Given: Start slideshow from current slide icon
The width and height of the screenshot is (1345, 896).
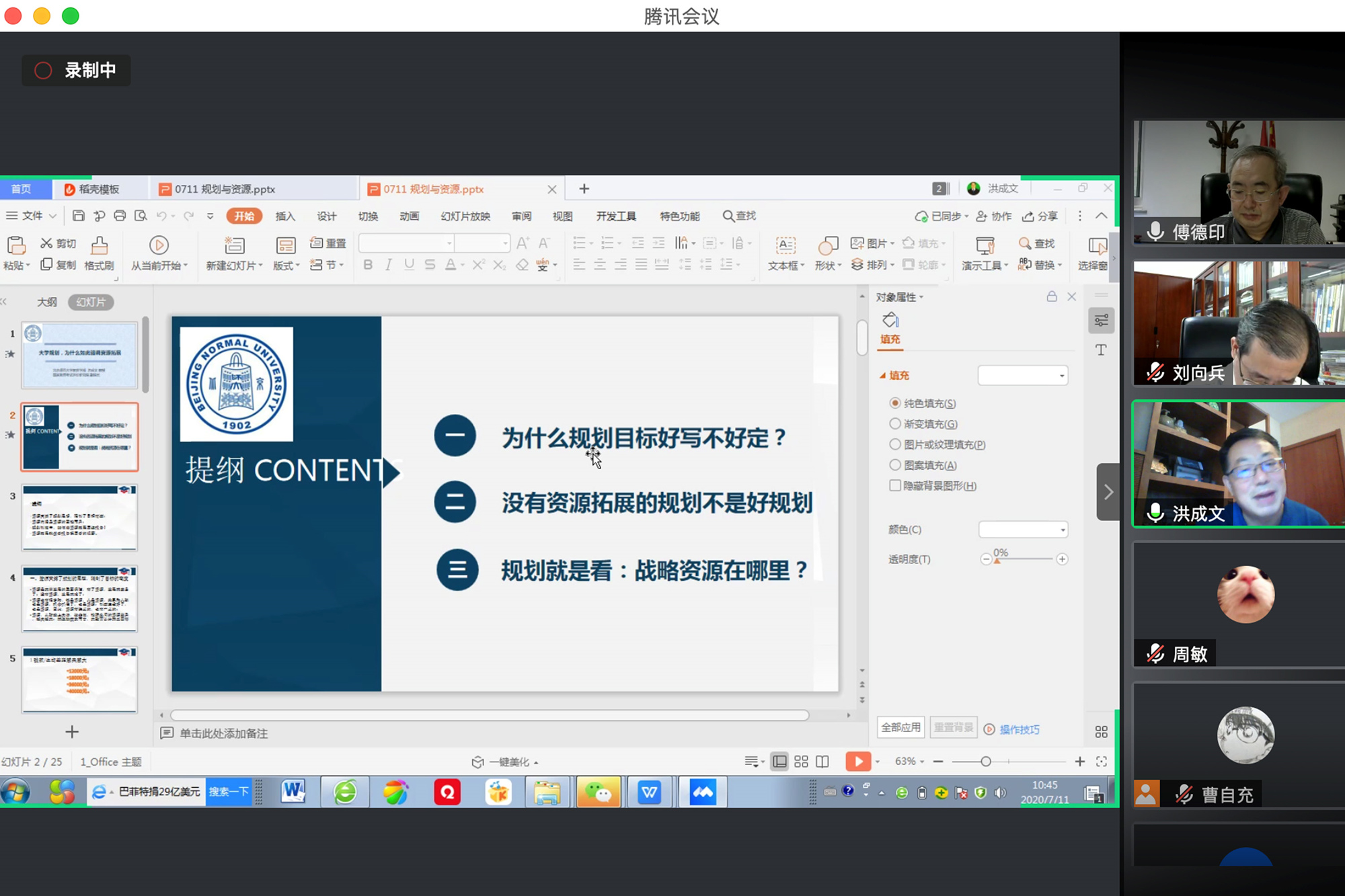Looking at the screenshot, I should click(x=159, y=245).
